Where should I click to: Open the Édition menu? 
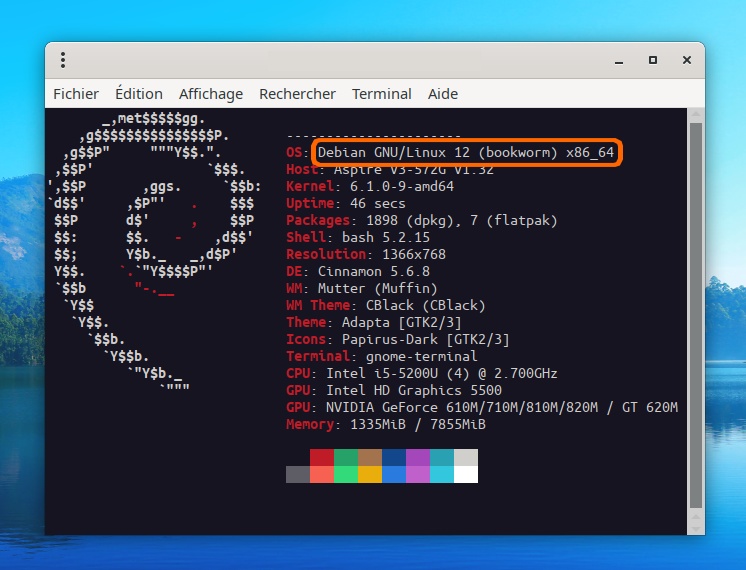(139, 94)
